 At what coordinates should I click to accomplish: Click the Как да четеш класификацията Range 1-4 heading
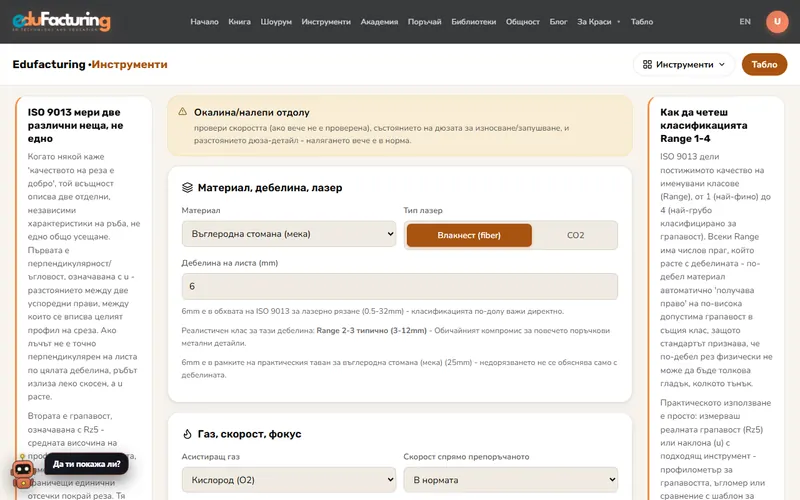tap(704, 126)
